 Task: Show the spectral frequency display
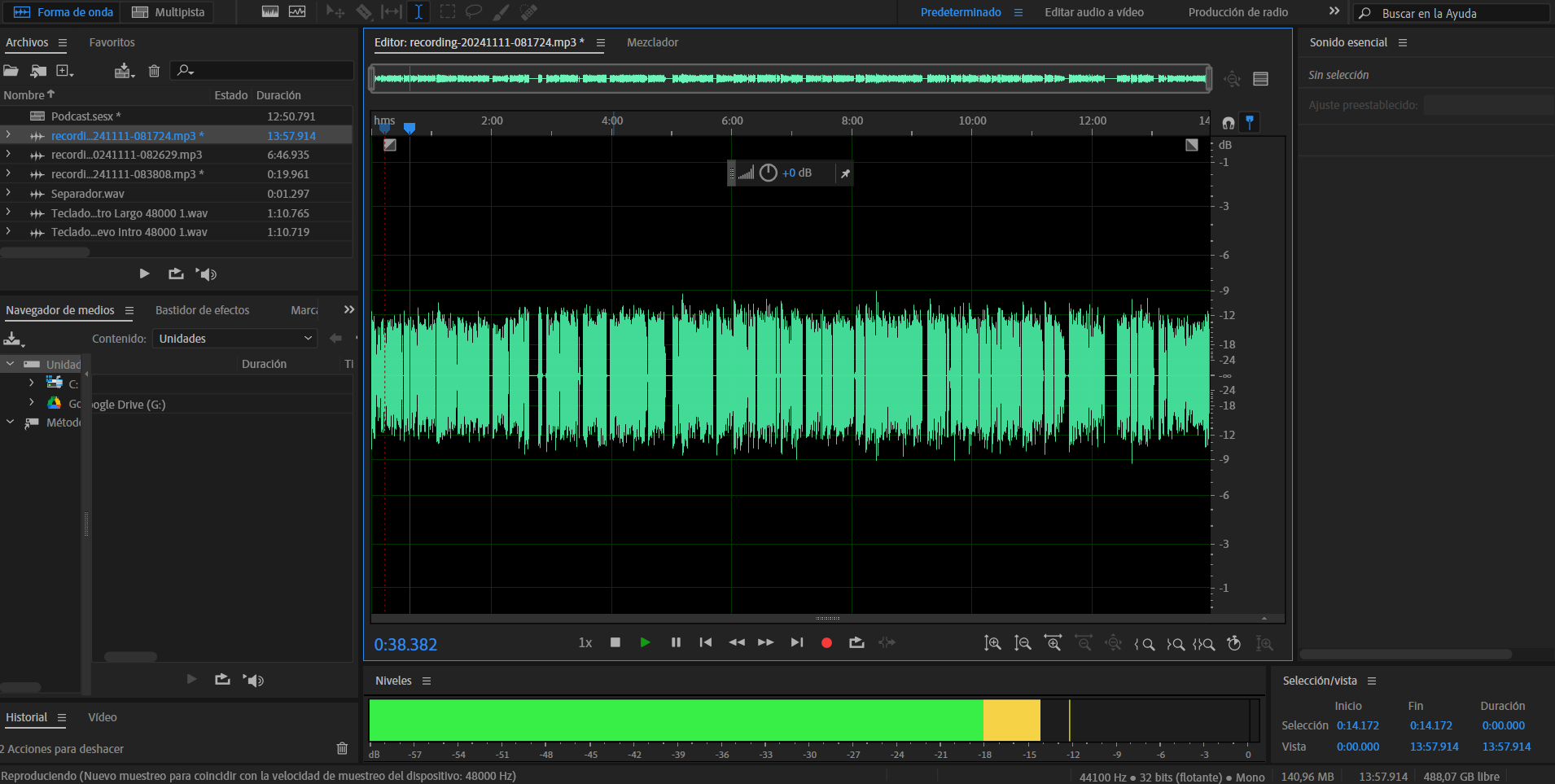click(270, 12)
